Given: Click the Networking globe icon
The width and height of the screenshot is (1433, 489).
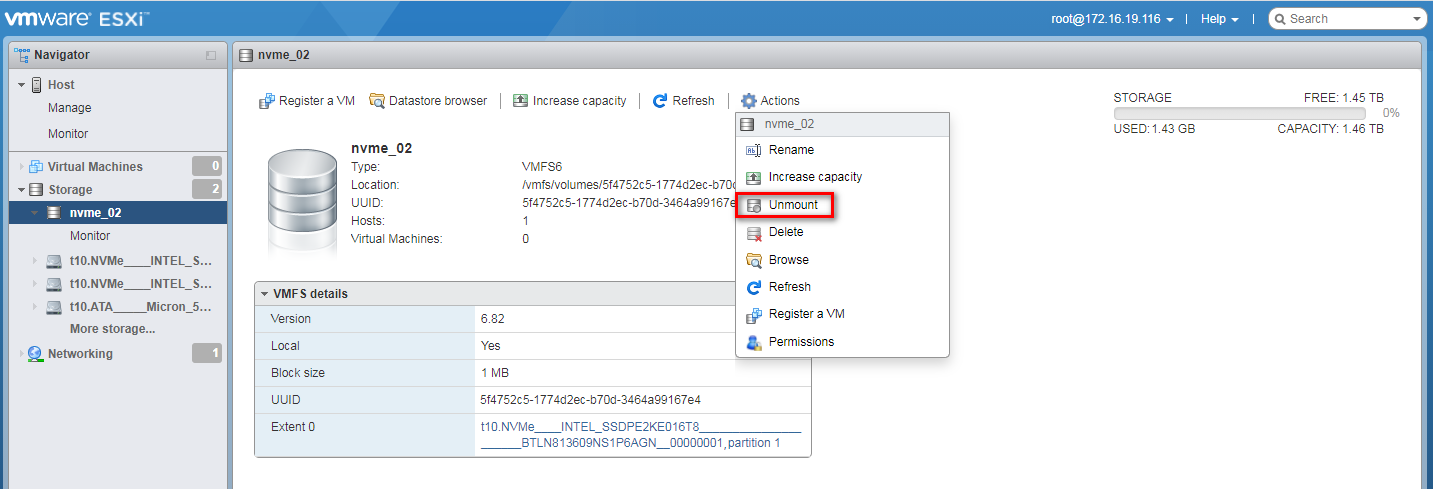Looking at the screenshot, I should pyautogui.click(x=36, y=354).
